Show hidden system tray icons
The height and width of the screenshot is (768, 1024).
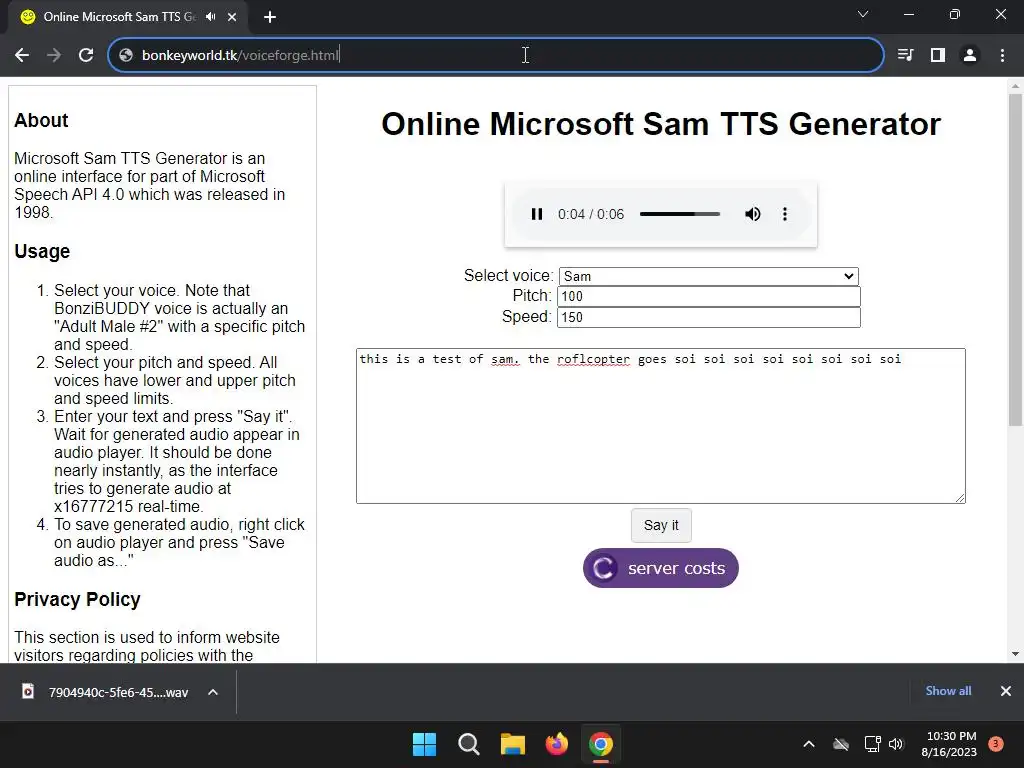(x=808, y=744)
